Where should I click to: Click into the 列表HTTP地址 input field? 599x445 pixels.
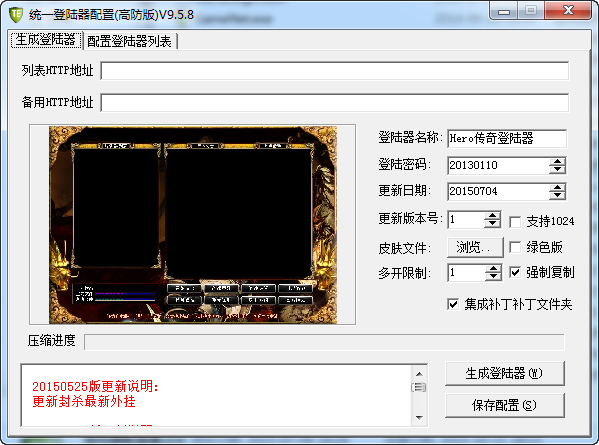(335, 71)
